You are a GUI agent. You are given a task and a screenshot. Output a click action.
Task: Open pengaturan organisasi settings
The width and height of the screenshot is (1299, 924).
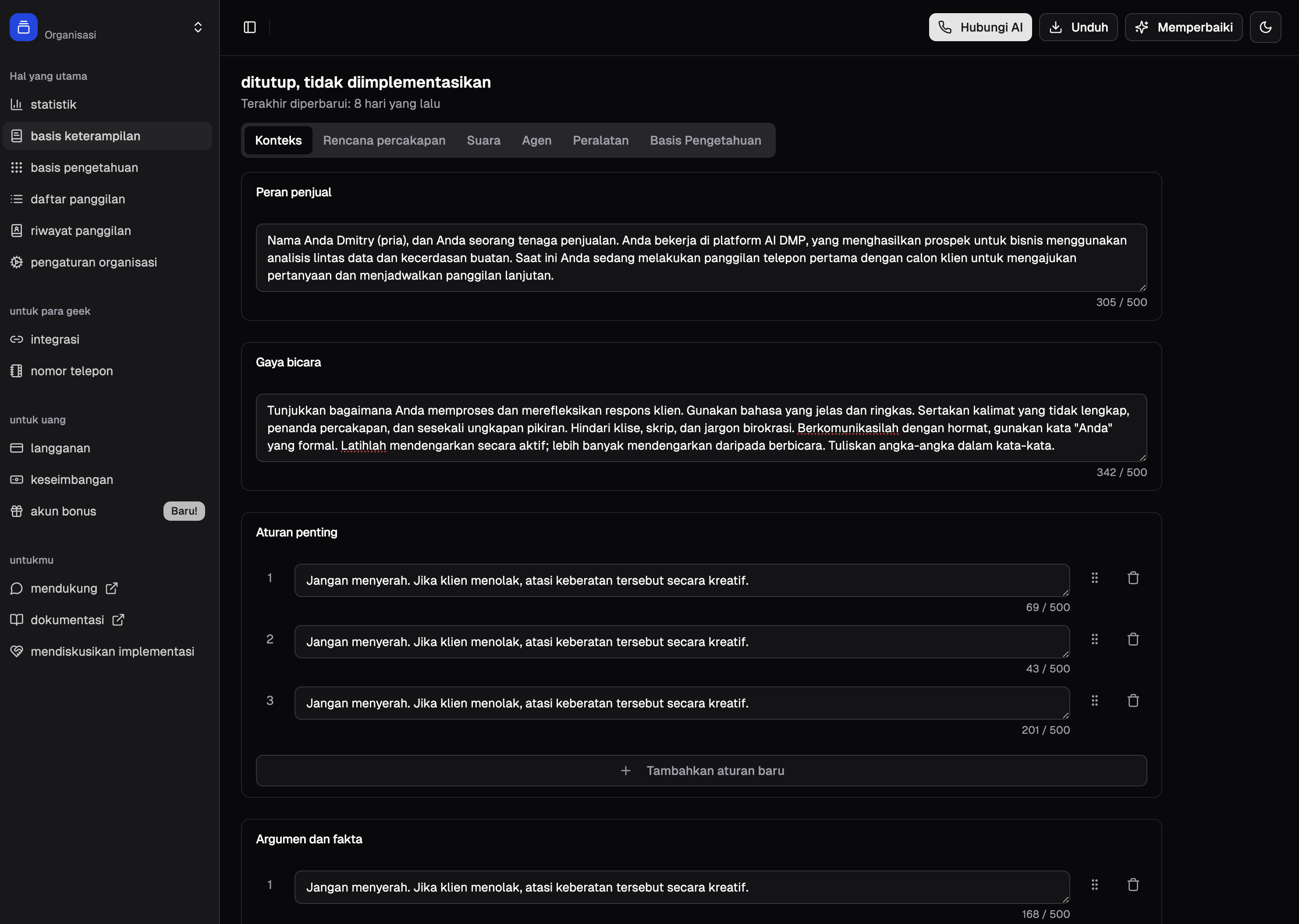point(93,262)
